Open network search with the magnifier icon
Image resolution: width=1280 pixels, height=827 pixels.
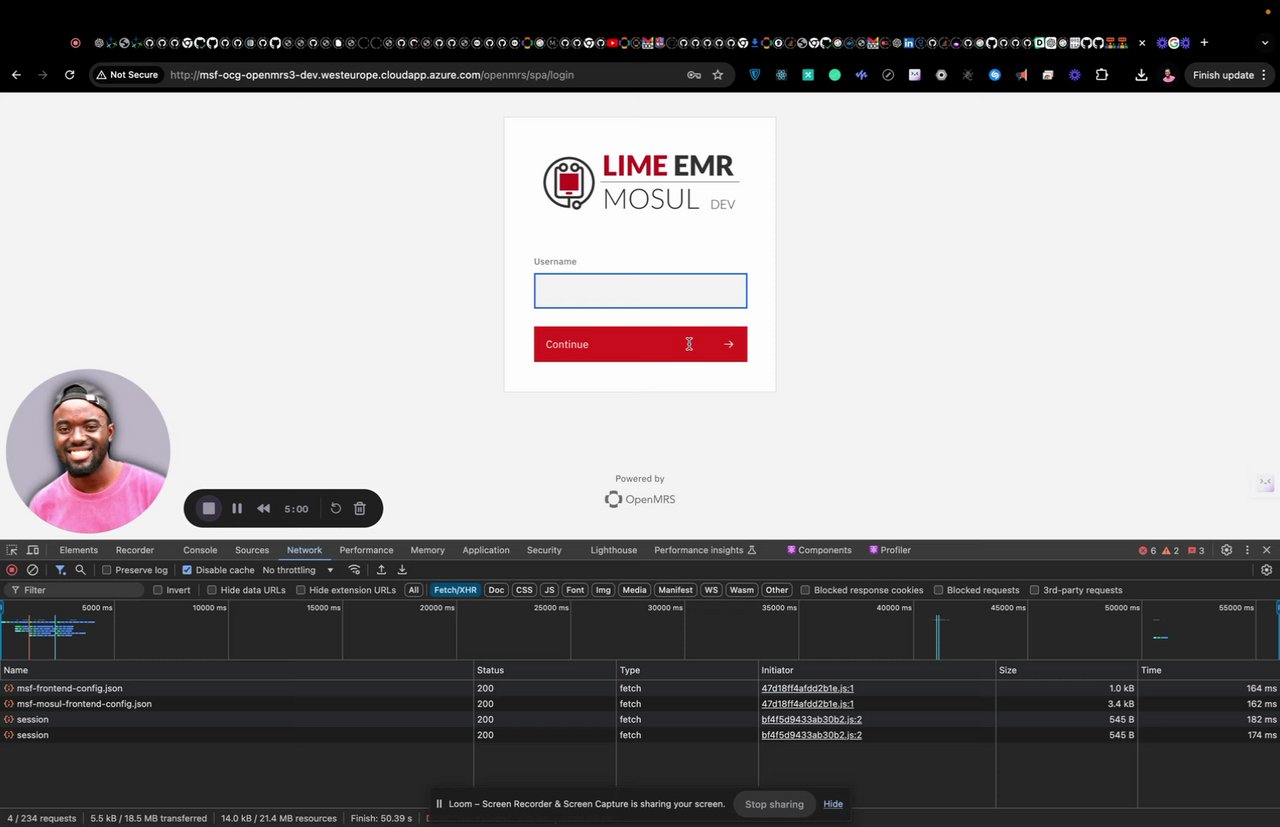click(x=80, y=570)
